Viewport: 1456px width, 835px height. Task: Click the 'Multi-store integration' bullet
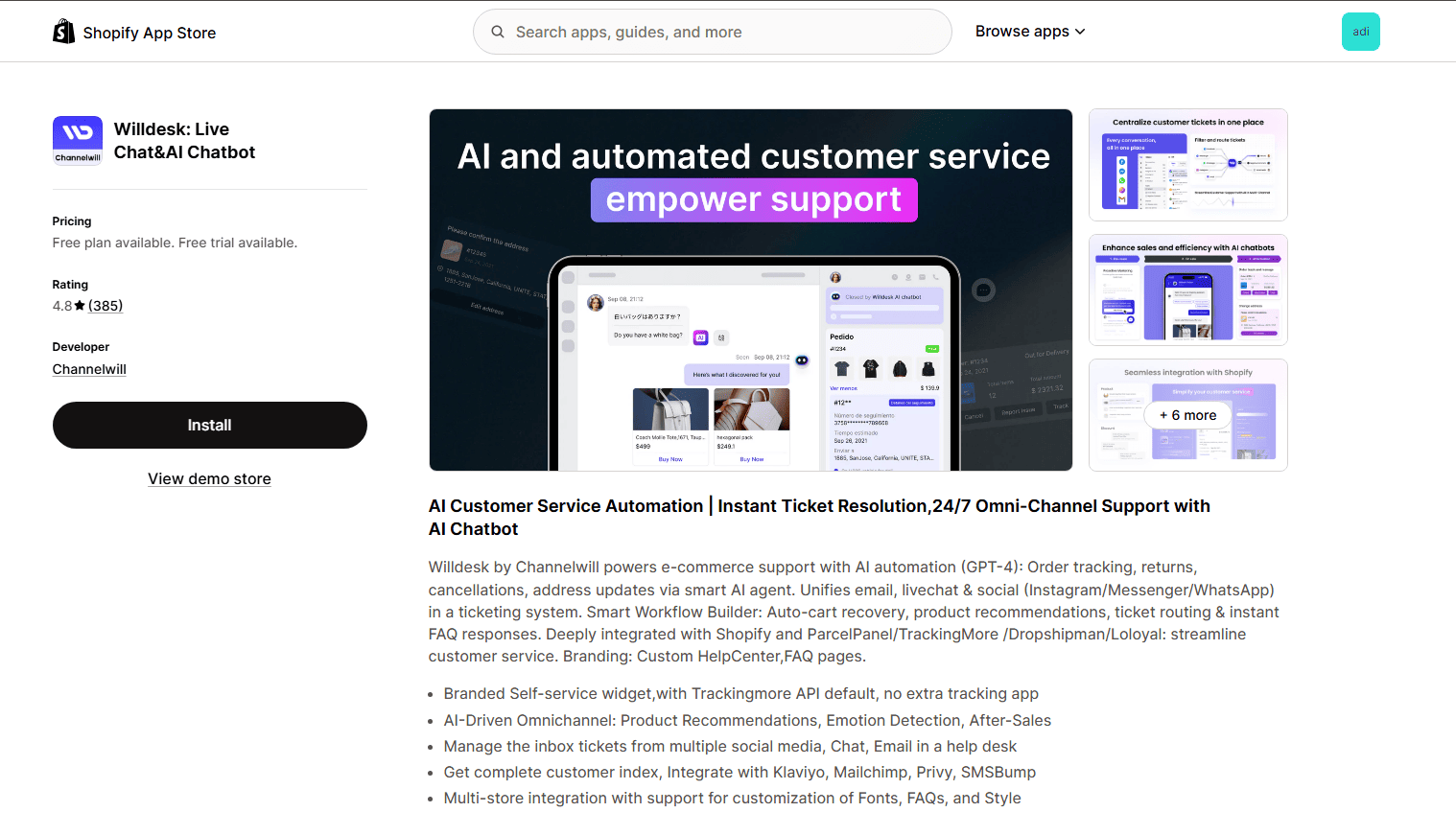[x=732, y=798]
